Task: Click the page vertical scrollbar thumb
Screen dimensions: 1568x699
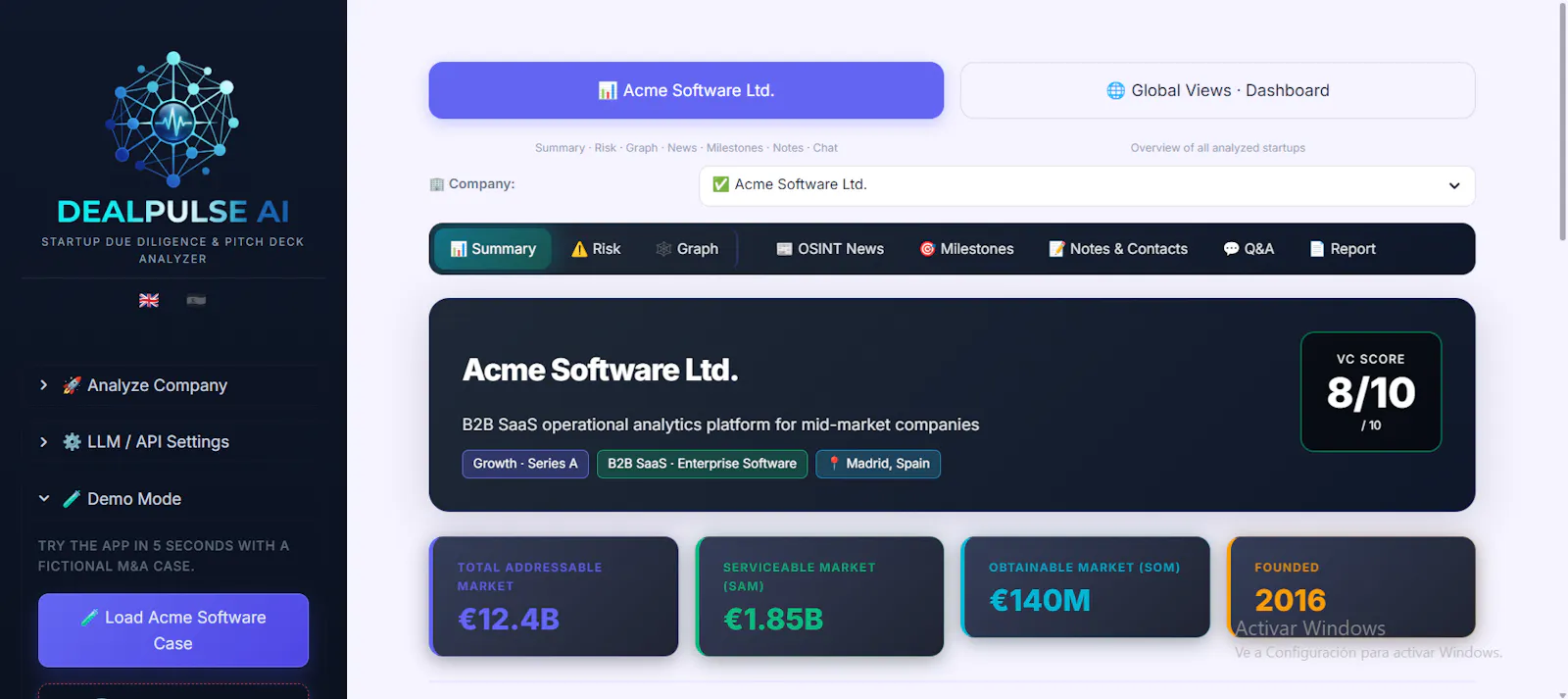Action: click(x=1562, y=122)
